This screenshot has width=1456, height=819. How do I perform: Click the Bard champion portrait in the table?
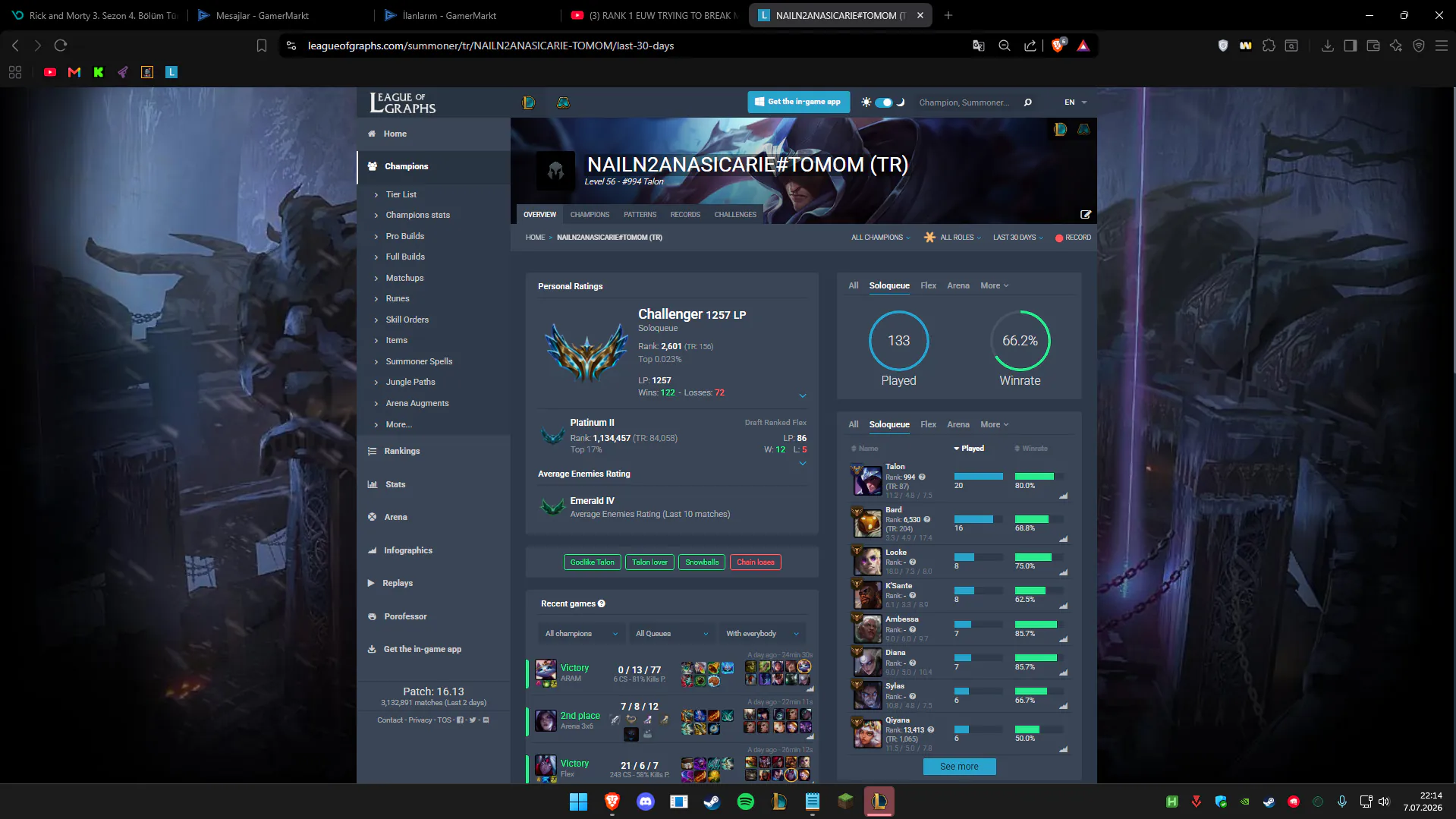[x=867, y=523]
